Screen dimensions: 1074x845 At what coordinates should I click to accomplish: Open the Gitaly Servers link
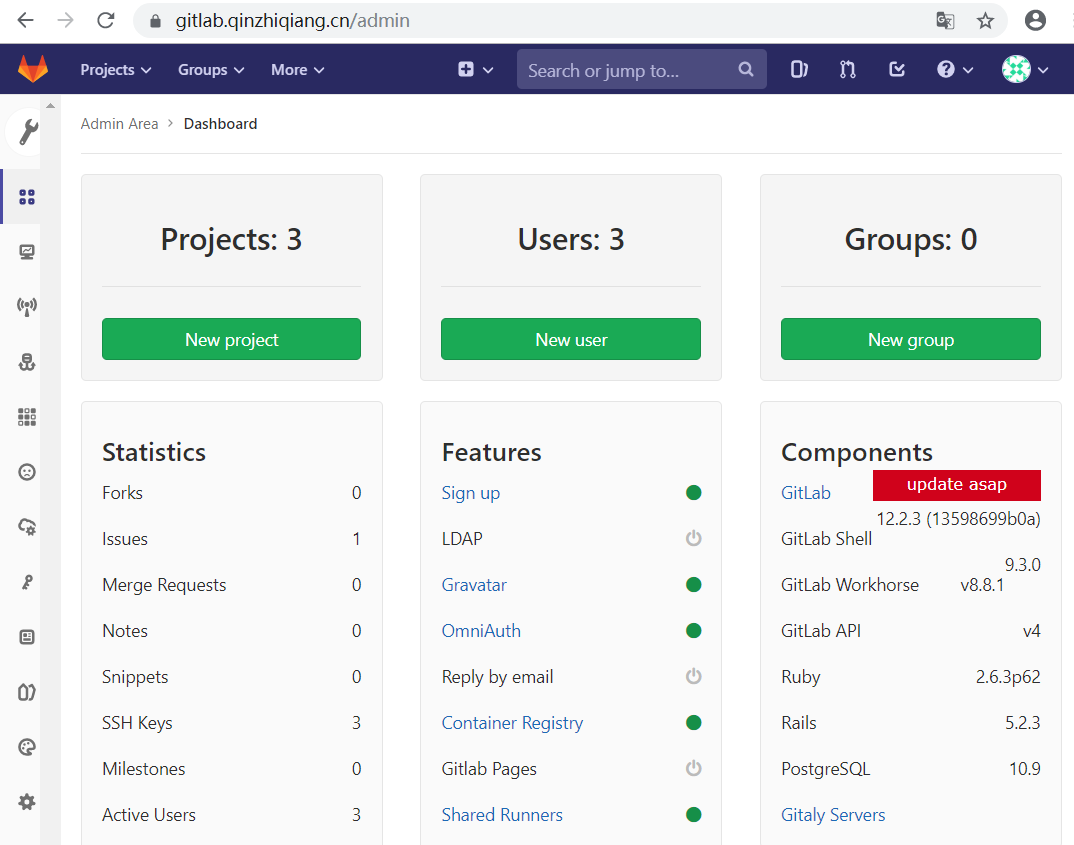833,815
